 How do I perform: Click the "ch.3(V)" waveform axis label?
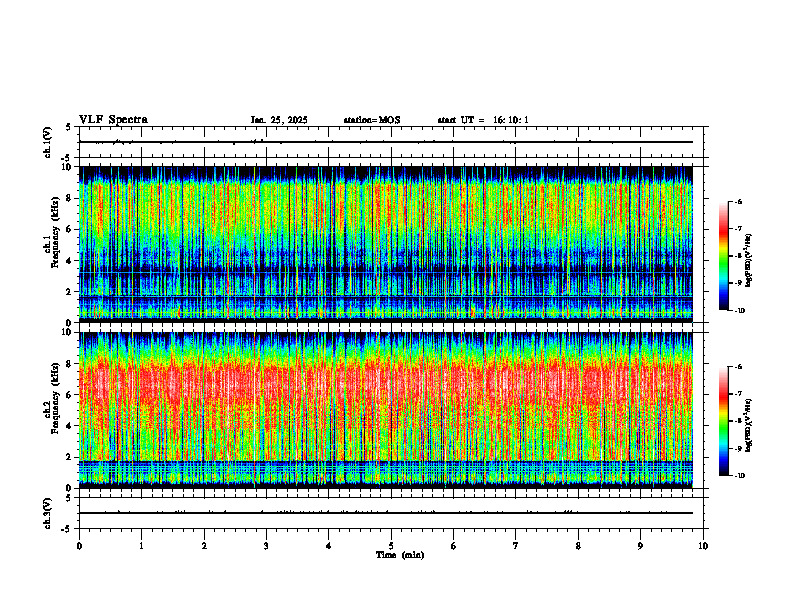point(48,513)
